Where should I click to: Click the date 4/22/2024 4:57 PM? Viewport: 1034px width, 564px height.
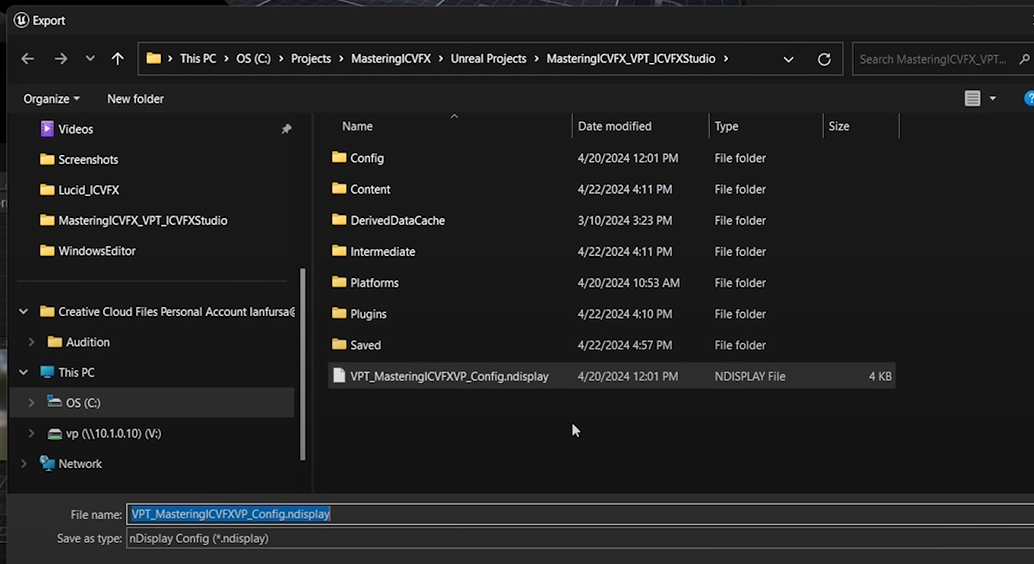624,345
